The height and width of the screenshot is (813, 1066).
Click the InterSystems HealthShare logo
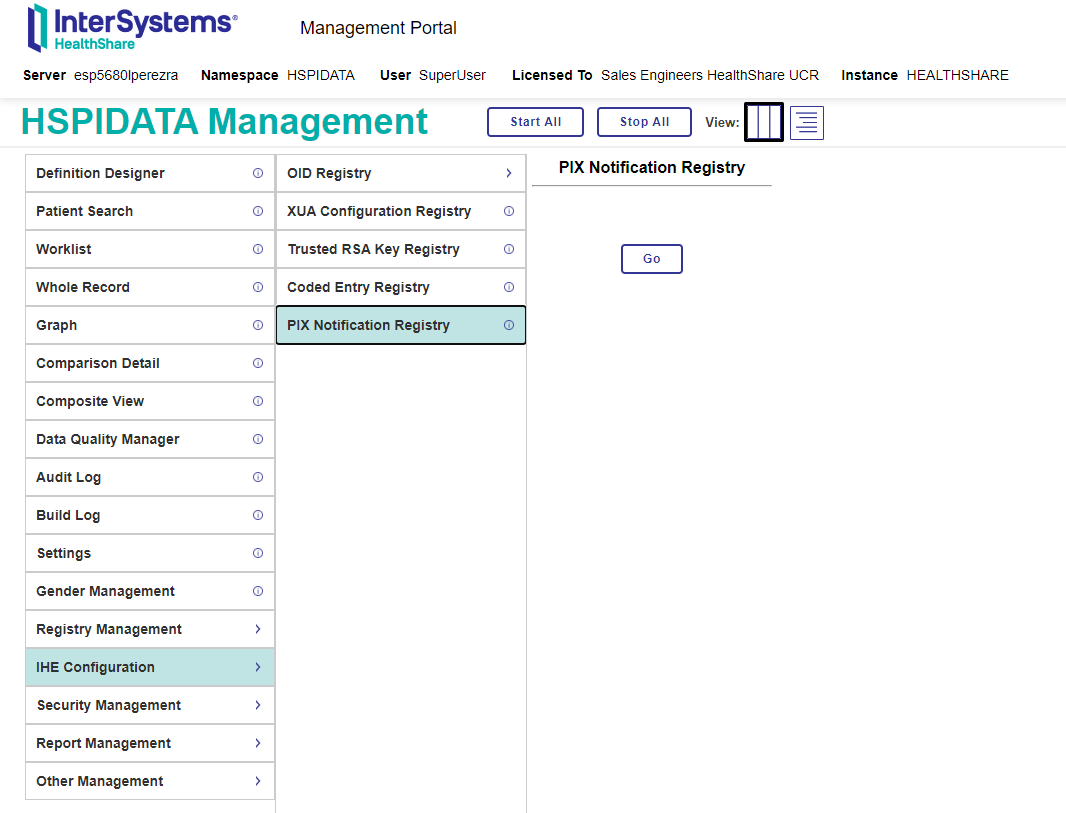133,28
